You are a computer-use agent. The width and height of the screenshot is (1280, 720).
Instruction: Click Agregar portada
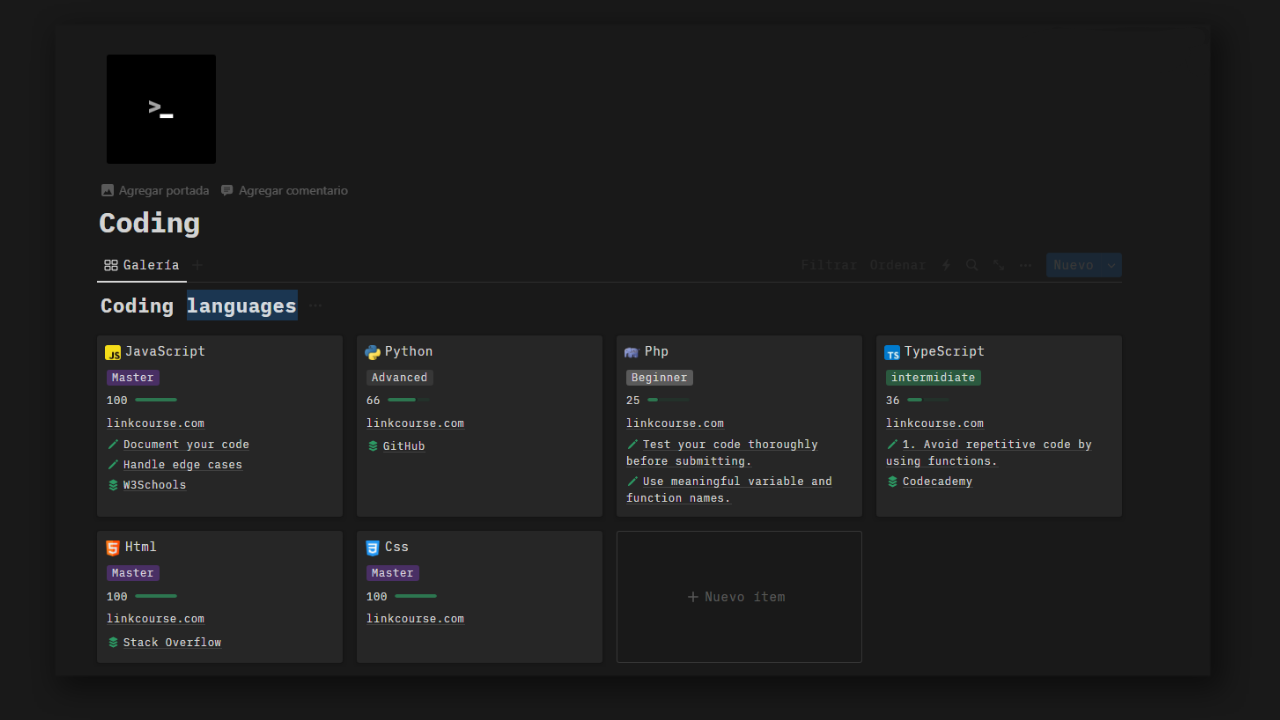(x=155, y=190)
